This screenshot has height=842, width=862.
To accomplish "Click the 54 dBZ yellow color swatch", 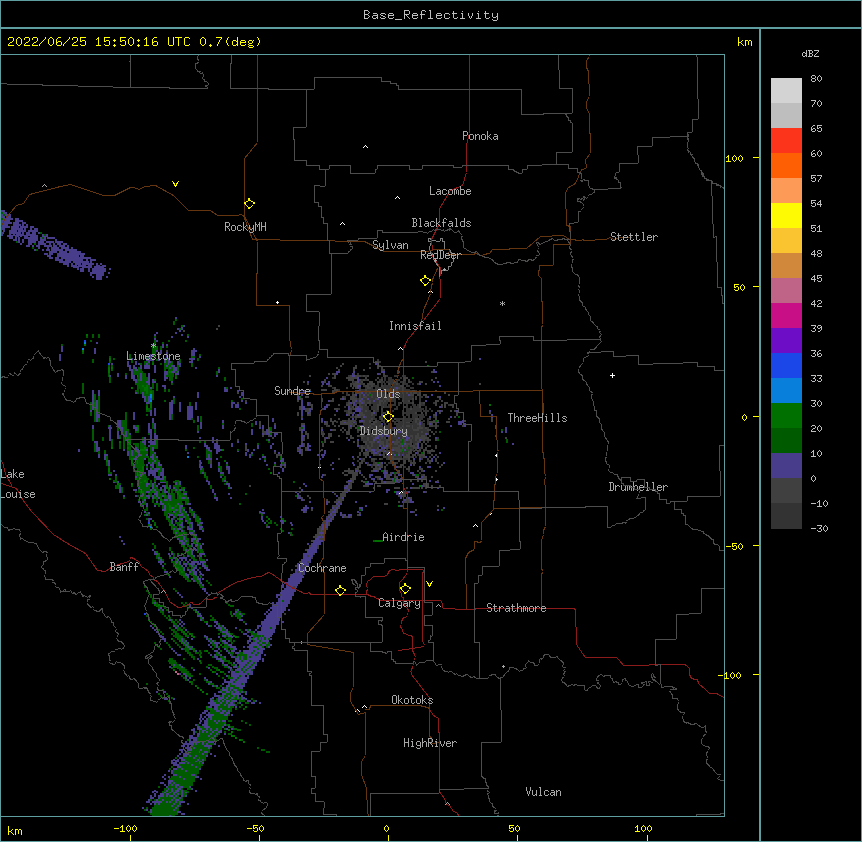I will pyautogui.click(x=786, y=215).
